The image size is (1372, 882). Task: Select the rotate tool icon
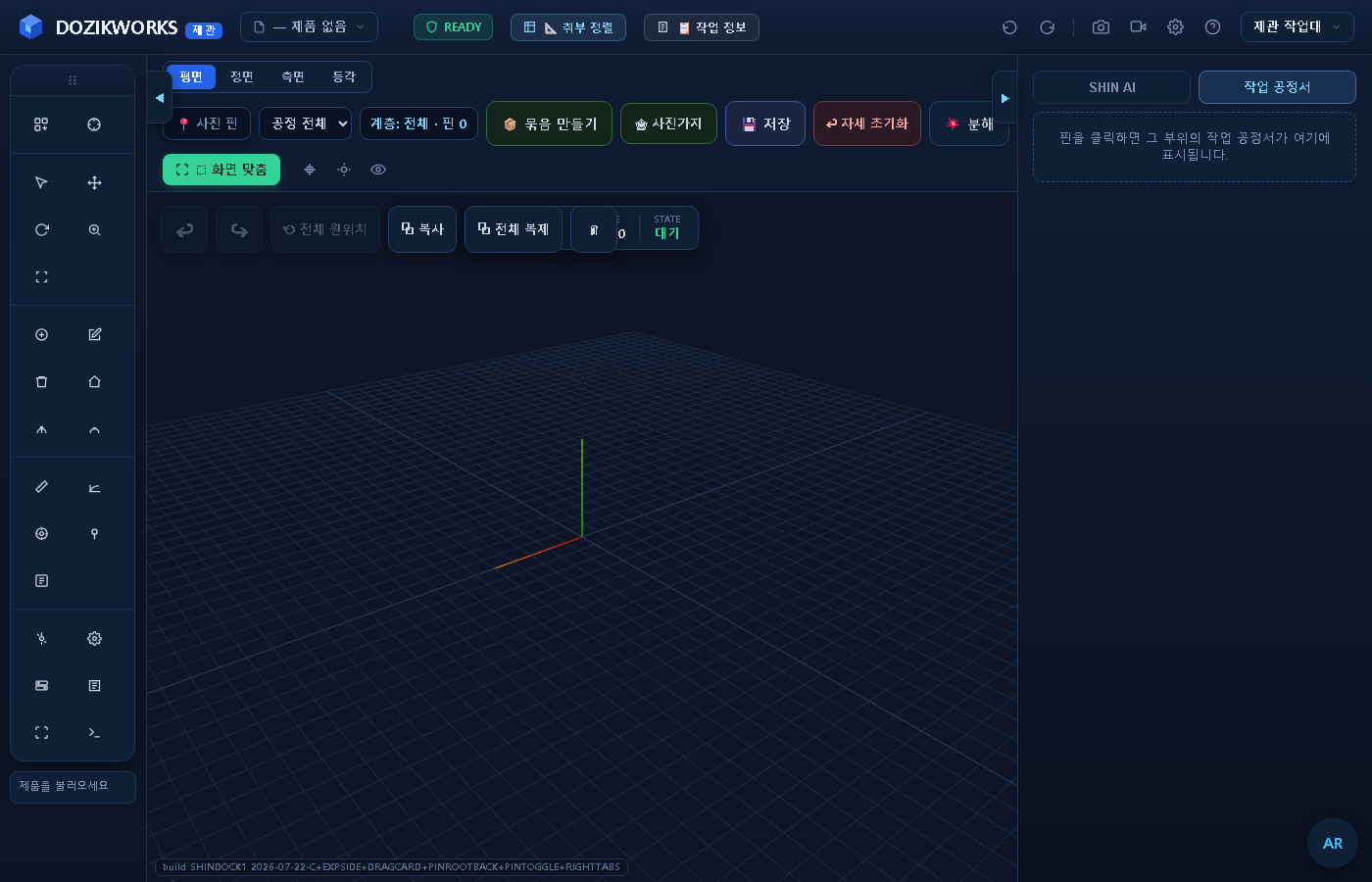pos(41,230)
